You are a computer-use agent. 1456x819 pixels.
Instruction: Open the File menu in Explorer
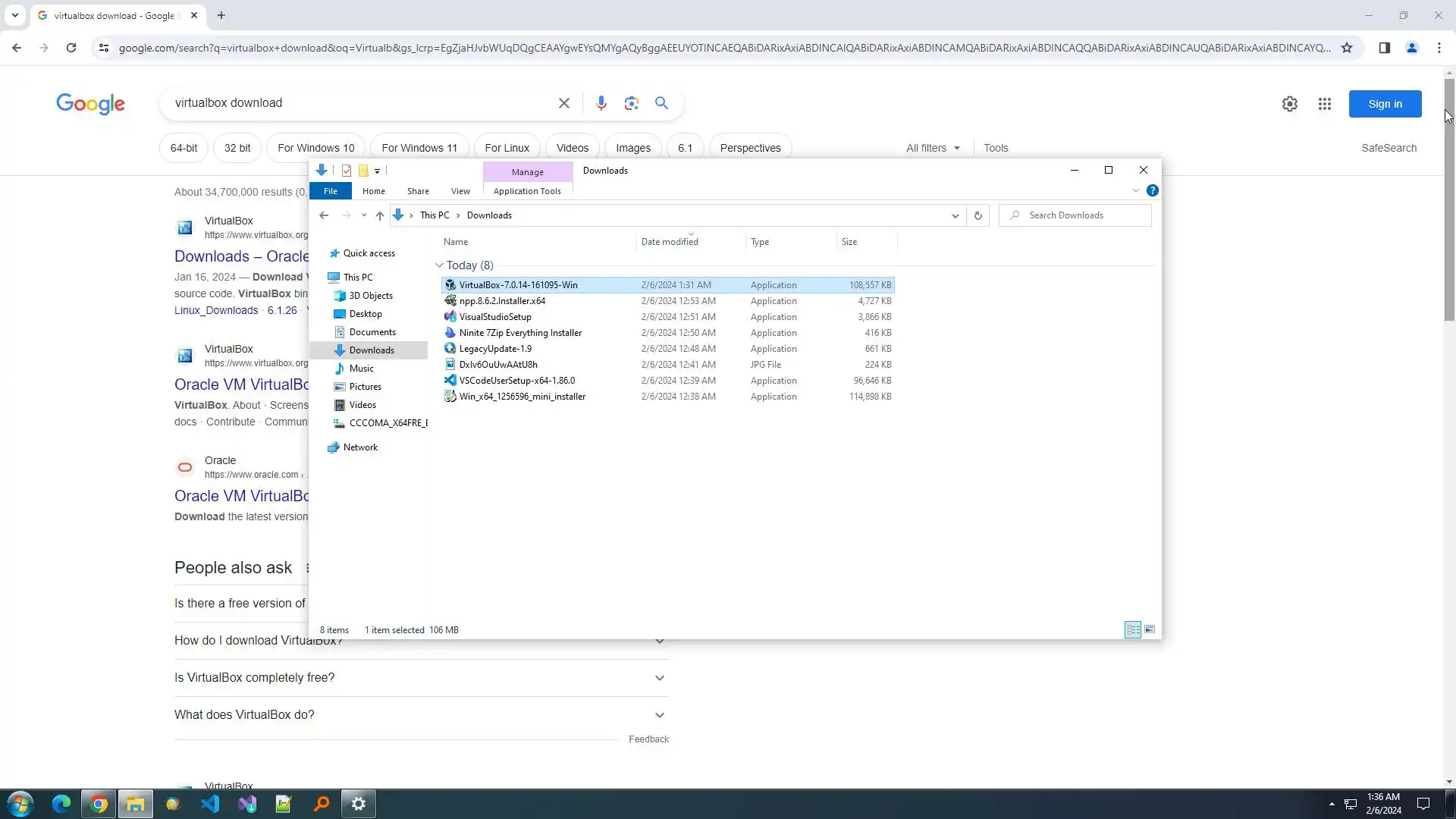331,191
